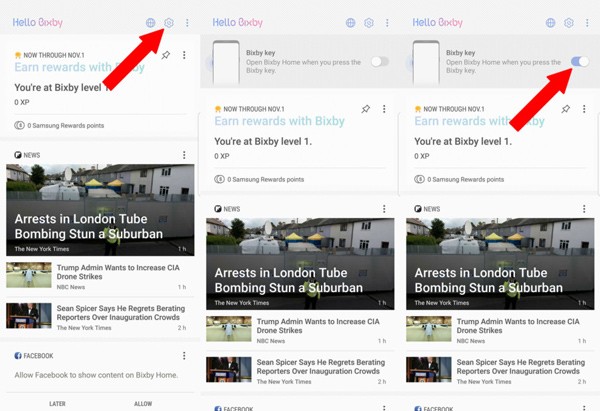Tap ALLOW for Facebook content
600x411 pixels.
pyautogui.click(x=143, y=403)
